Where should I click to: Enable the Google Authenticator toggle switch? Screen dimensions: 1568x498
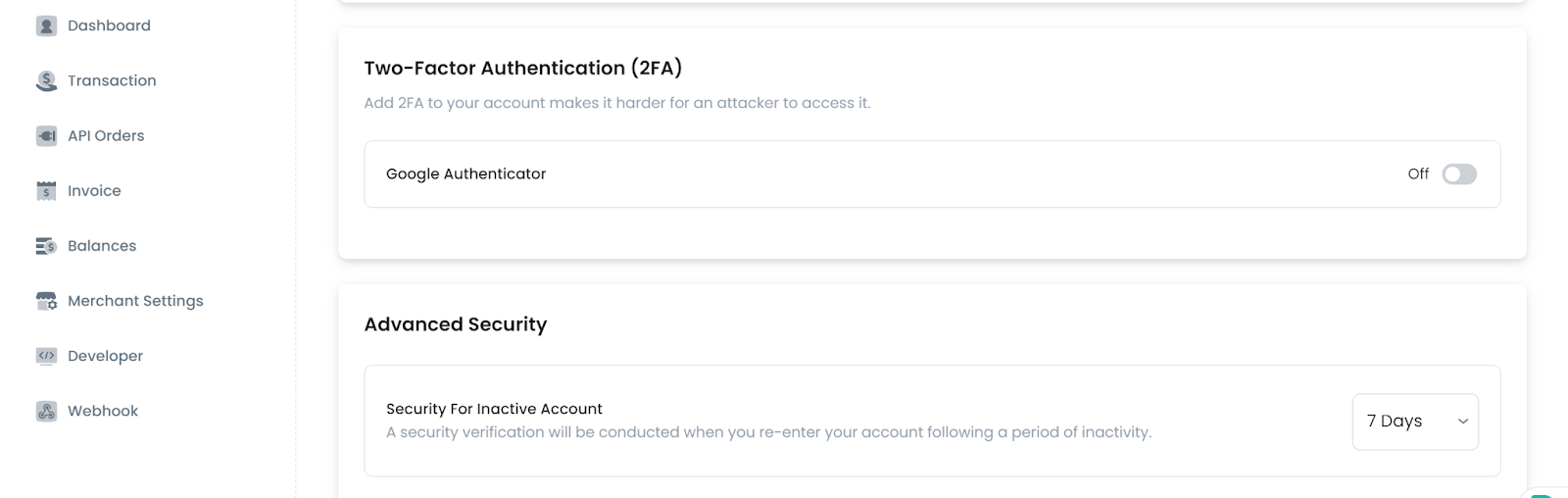[x=1458, y=174]
